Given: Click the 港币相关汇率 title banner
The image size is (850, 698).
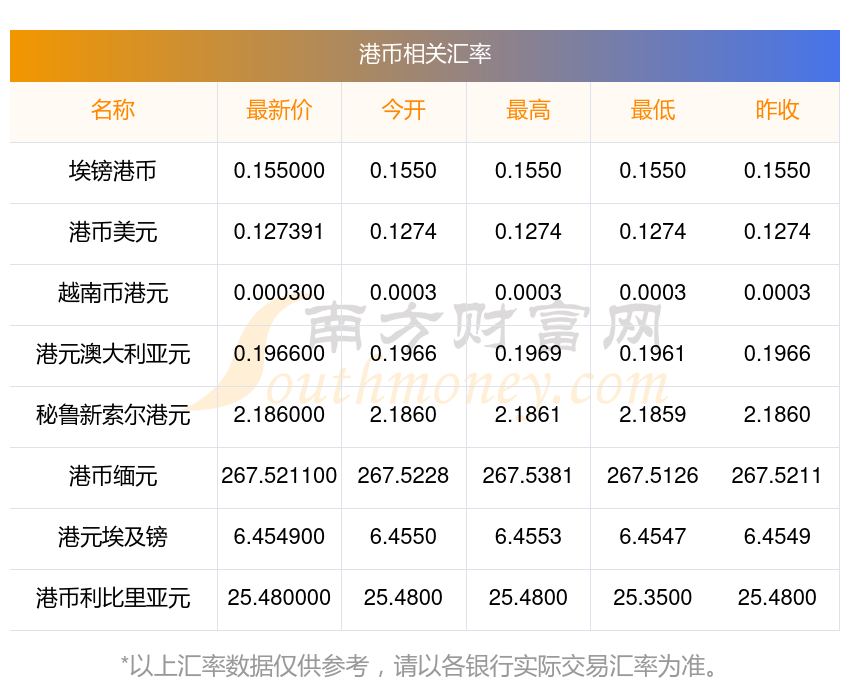Looking at the screenshot, I should (424, 55).
